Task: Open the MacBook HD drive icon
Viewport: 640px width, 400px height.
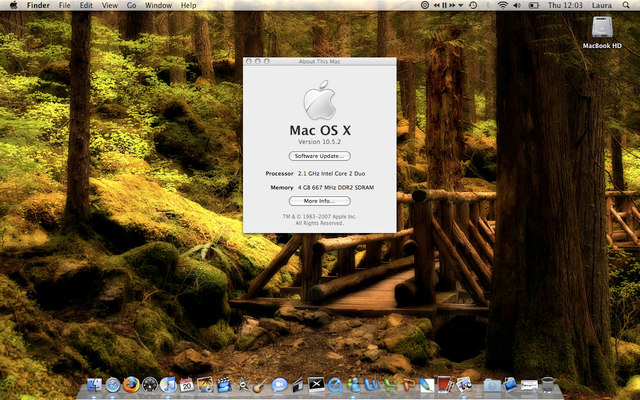Action: pyautogui.click(x=602, y=30)
